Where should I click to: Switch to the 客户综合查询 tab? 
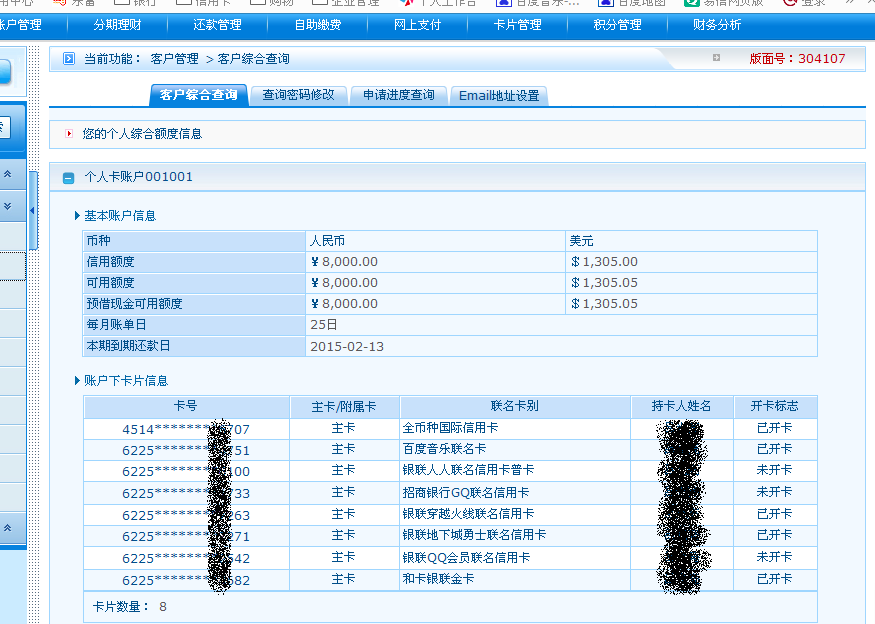click(199, 95)
